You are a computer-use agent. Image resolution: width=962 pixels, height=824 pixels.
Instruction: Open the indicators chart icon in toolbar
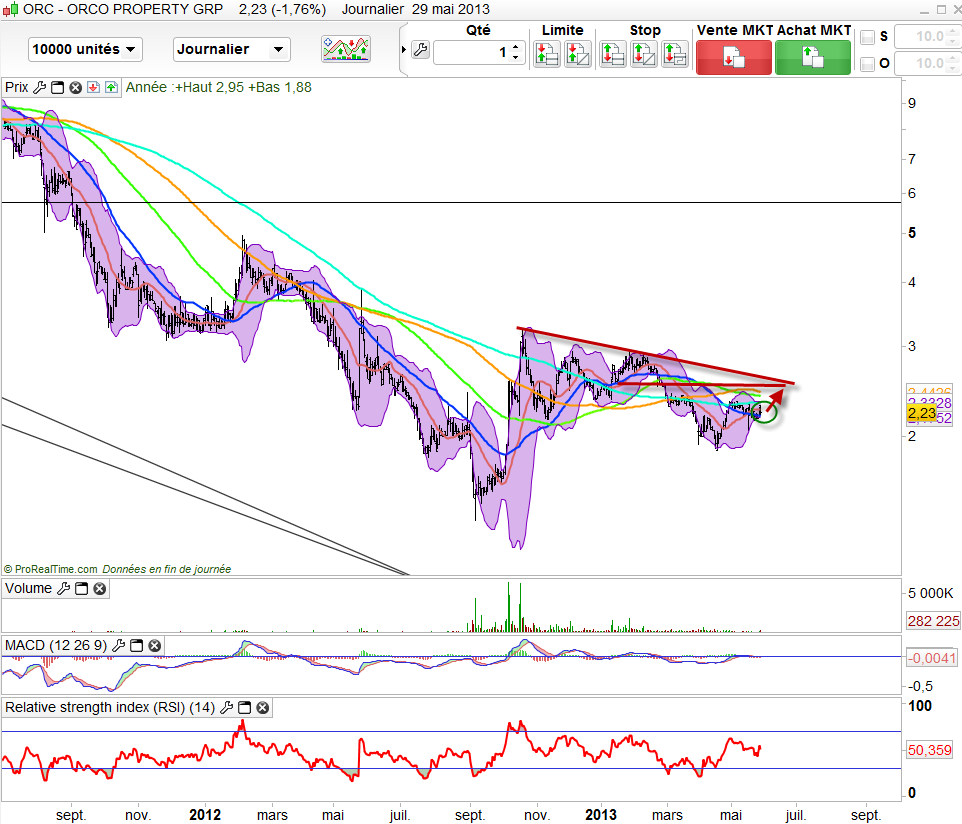(345, 48)
